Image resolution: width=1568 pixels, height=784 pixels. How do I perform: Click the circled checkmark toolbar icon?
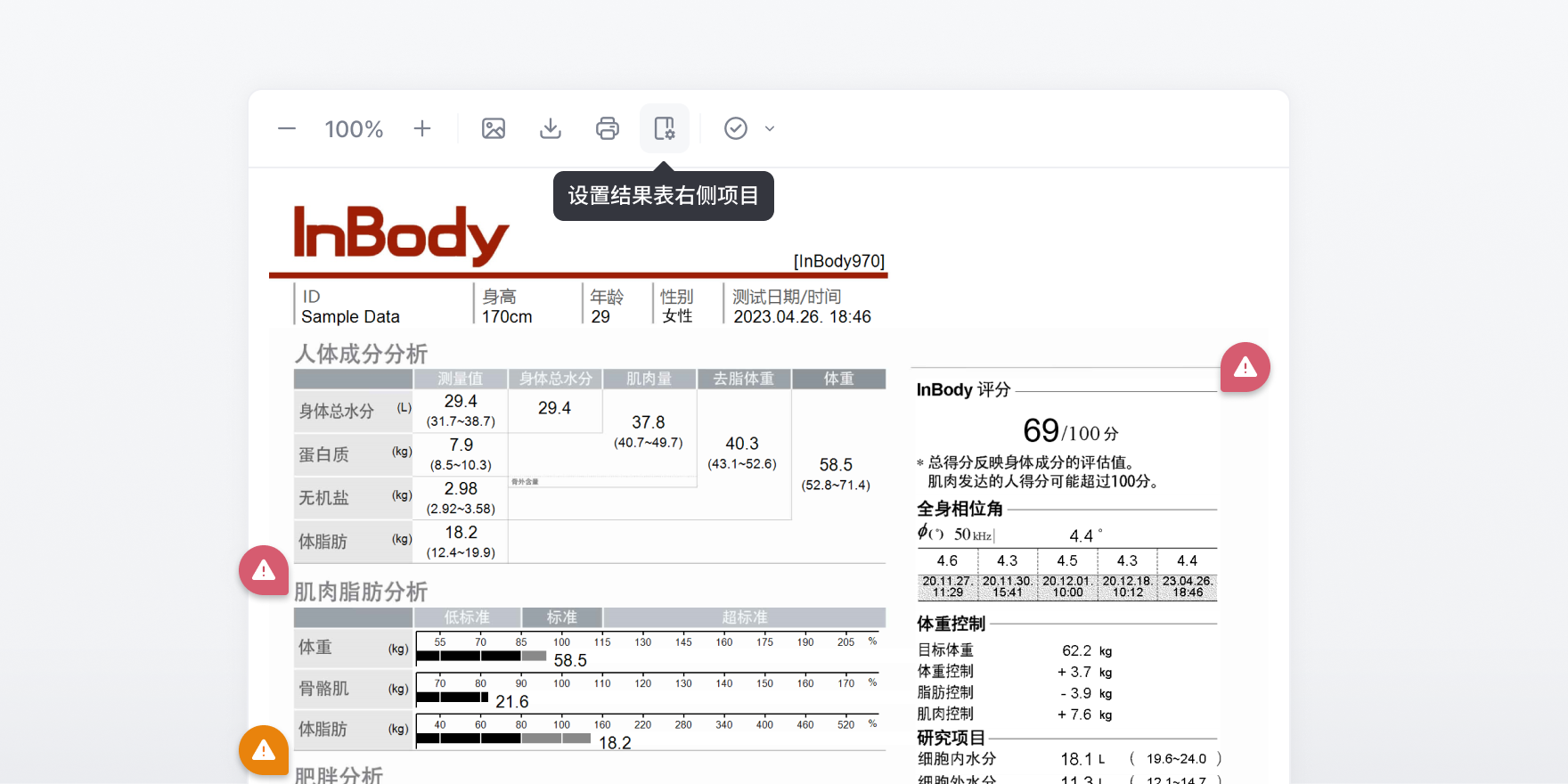pyautogui.click(x=736, y=128)
